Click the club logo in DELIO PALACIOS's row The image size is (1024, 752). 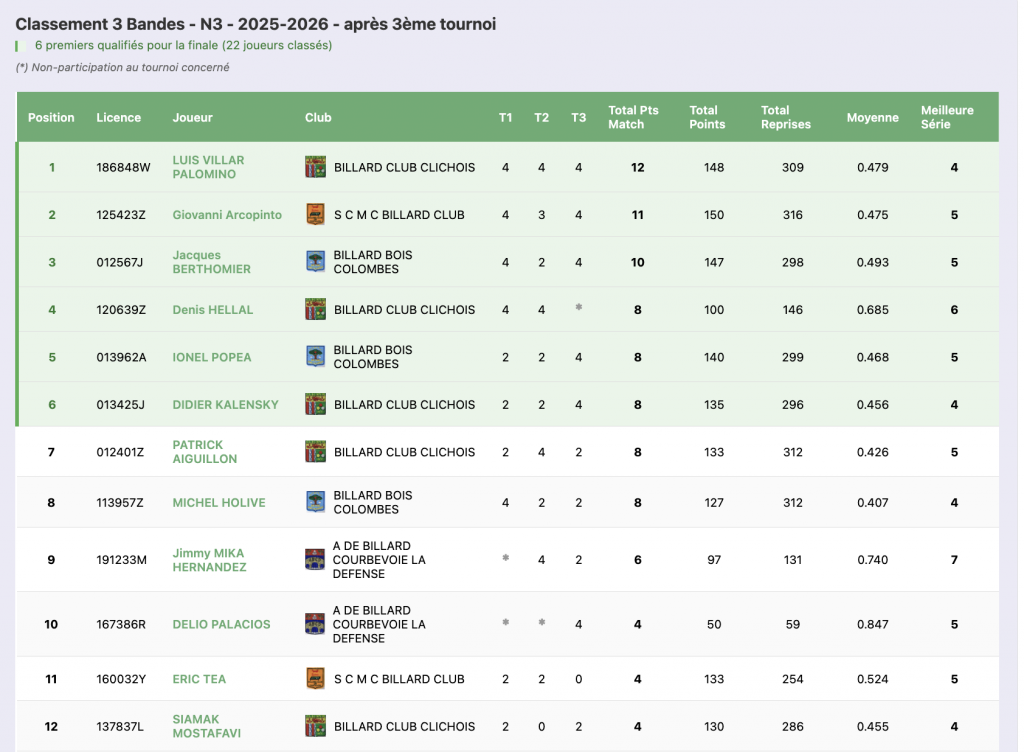pos(315,624)
